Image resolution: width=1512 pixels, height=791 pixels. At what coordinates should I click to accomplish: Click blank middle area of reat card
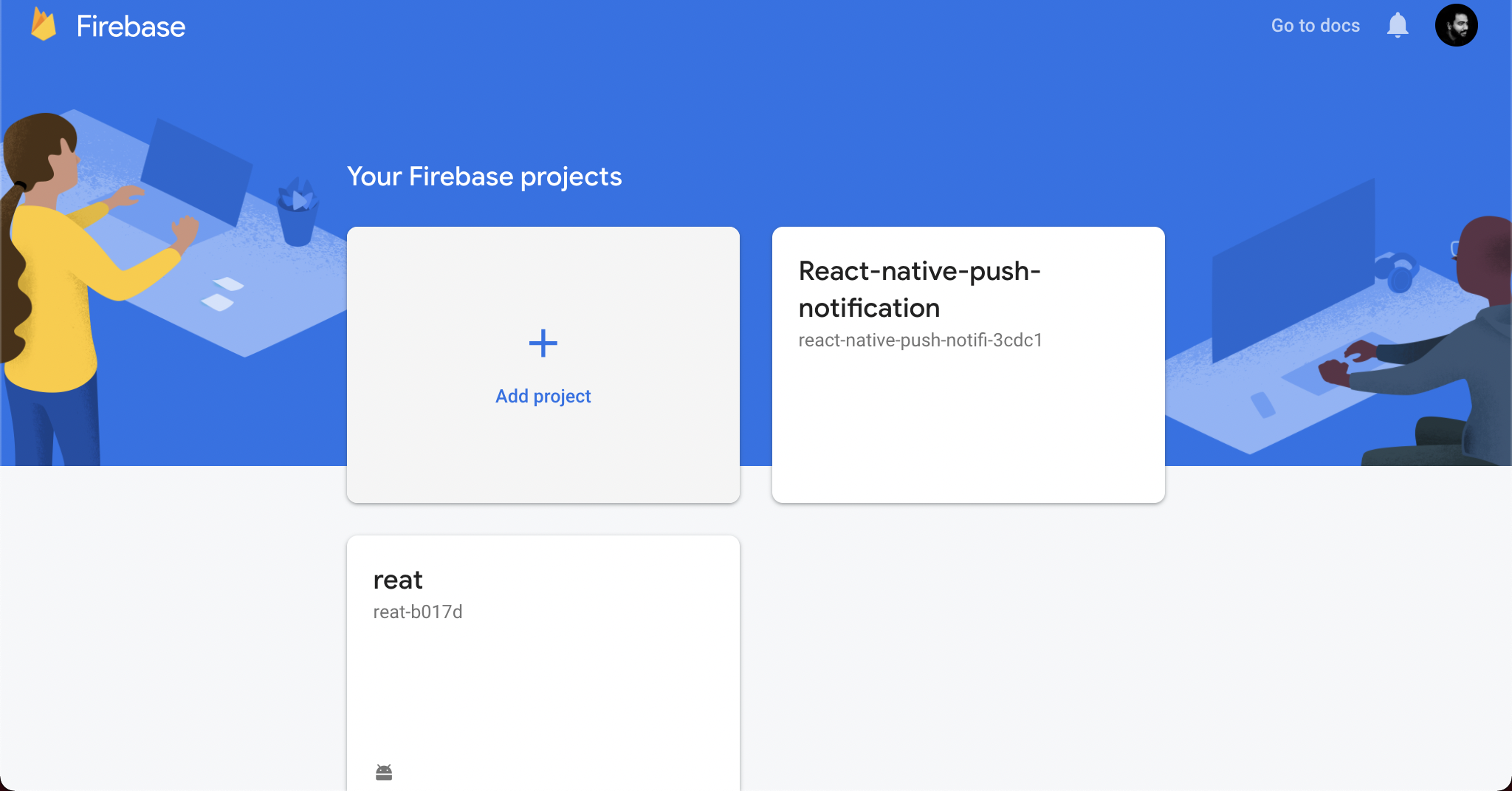543,687
